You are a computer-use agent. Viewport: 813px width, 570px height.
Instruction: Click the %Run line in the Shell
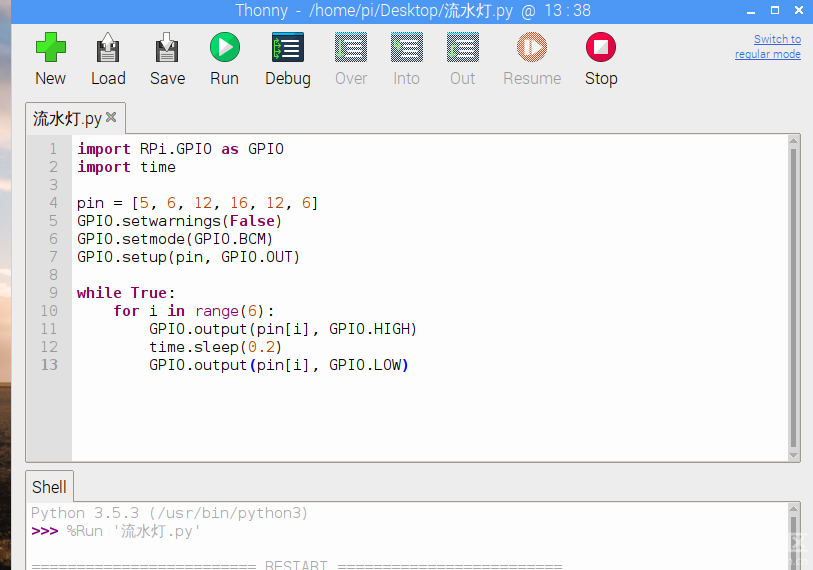pos(134,531)
